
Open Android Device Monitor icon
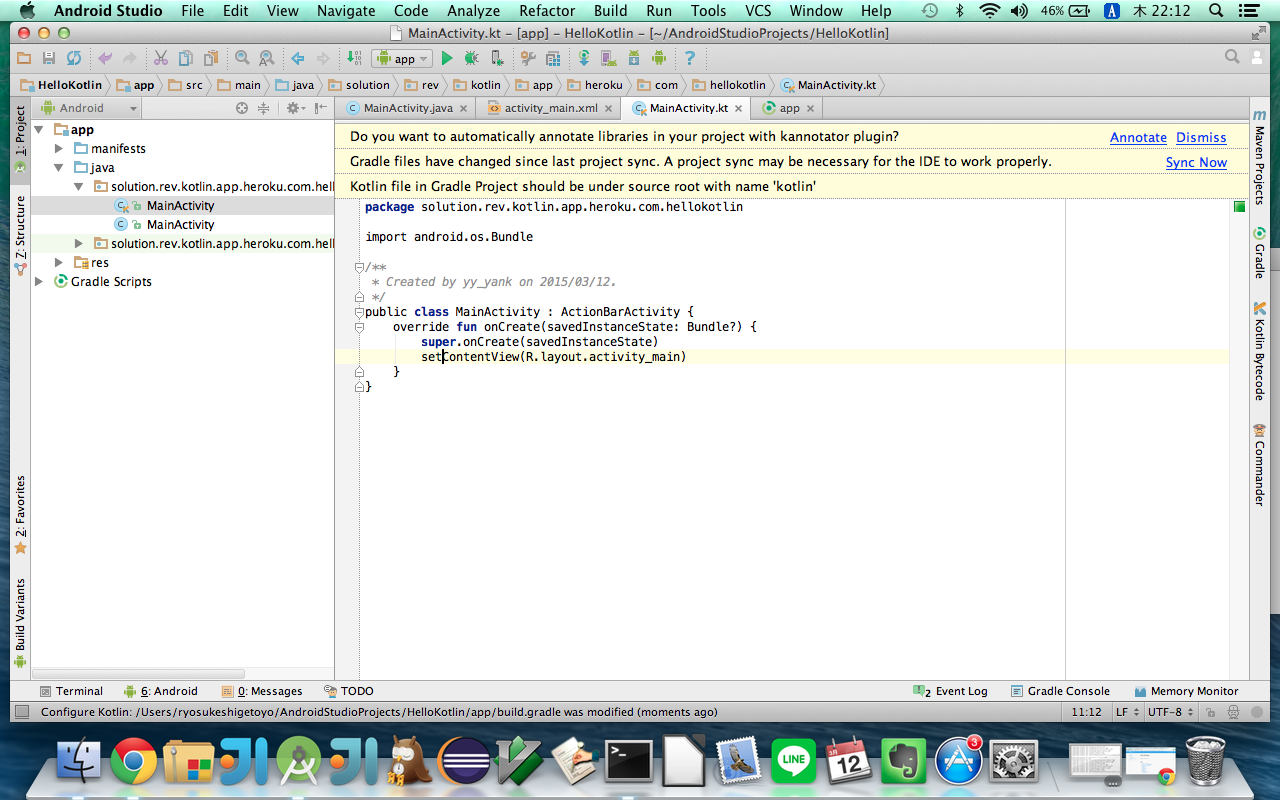(x=658, y=59)
